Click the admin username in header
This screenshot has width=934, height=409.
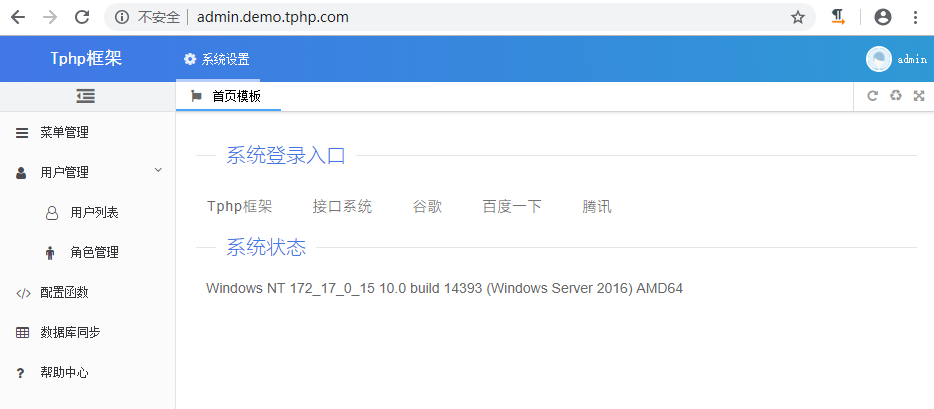pyautogui.click(x=912, y=59)
